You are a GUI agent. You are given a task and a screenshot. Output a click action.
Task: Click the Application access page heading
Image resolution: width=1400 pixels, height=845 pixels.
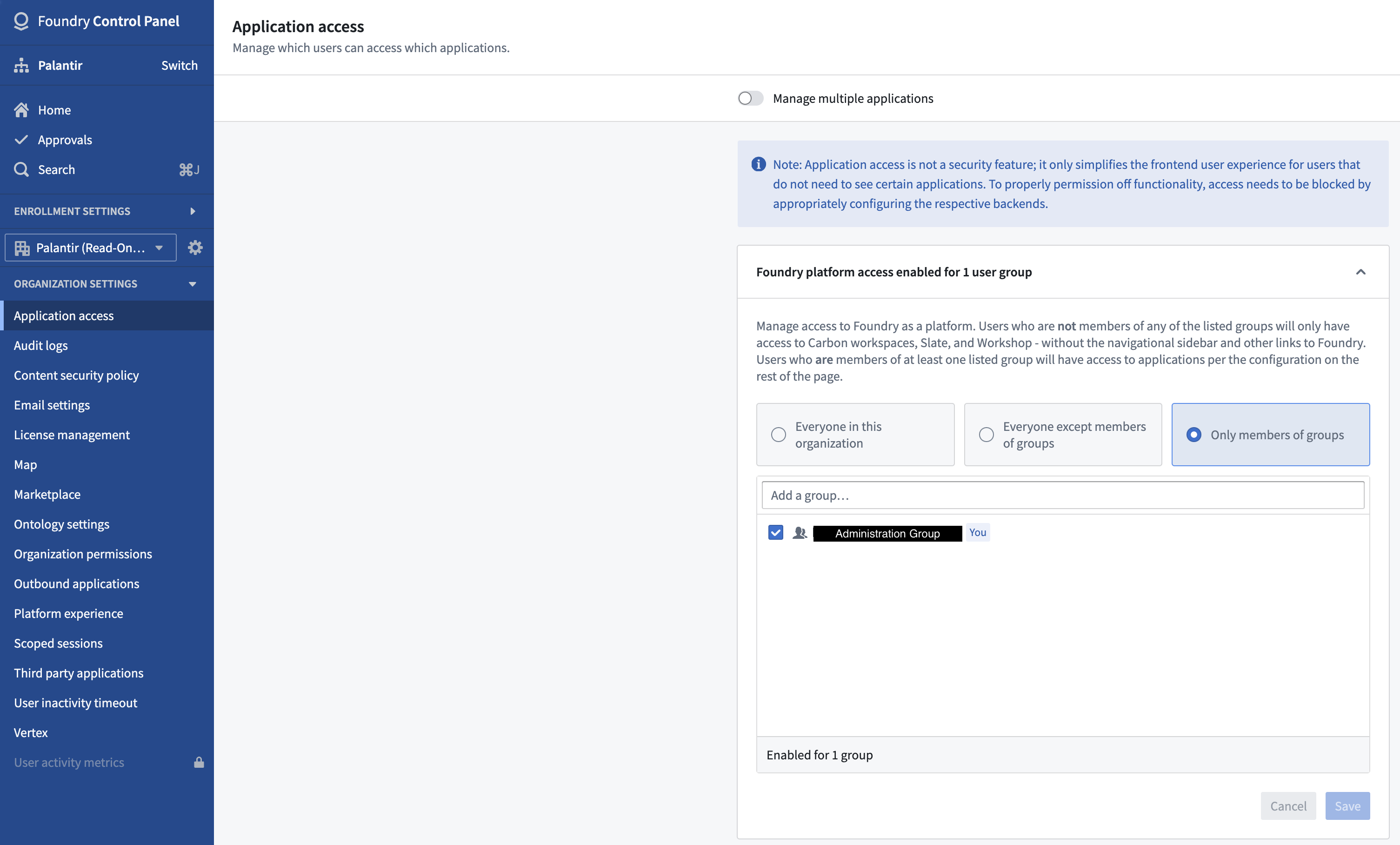click(298, 26)
